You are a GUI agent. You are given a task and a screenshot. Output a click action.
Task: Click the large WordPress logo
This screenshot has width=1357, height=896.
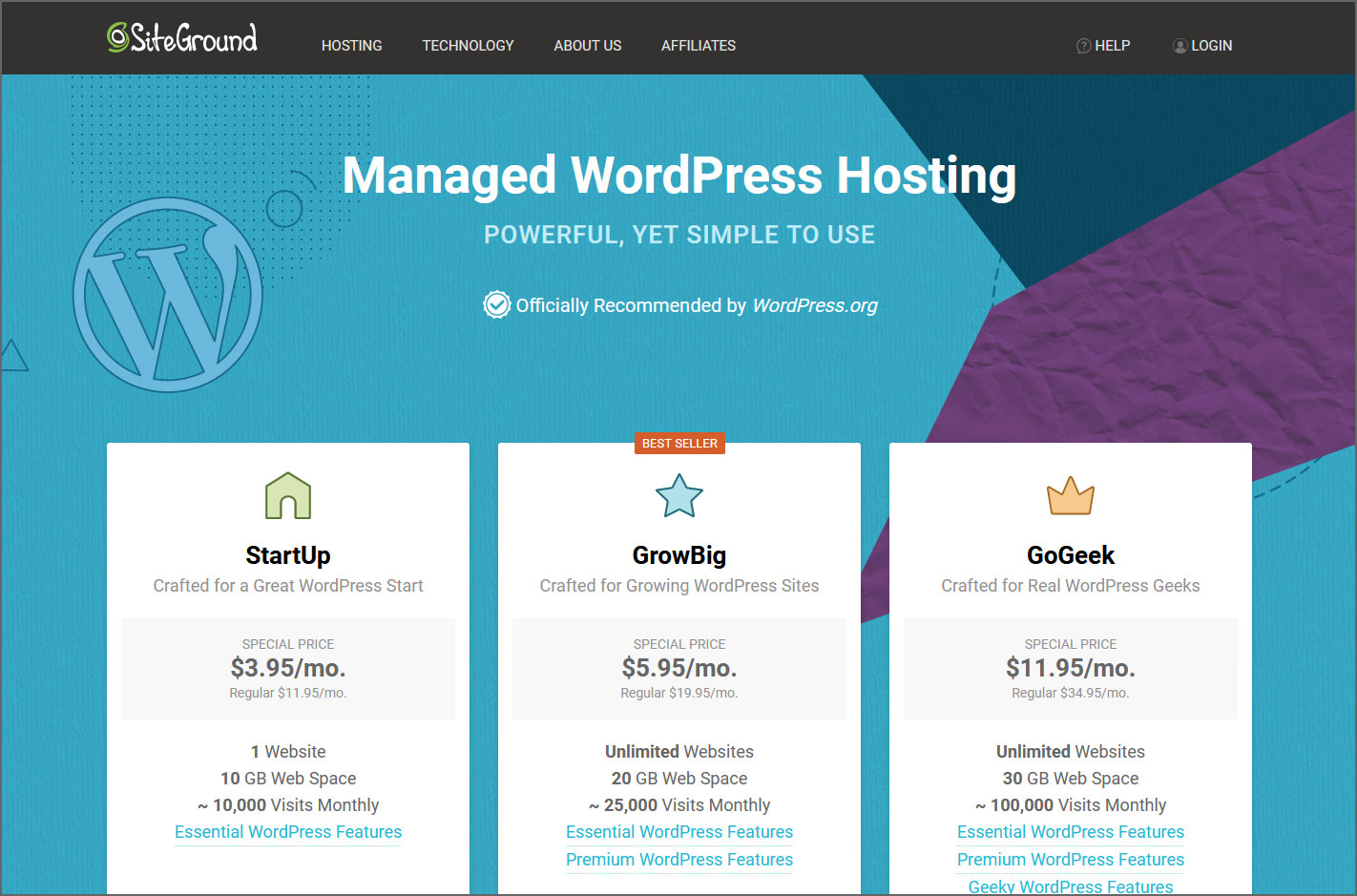(168, 295)
